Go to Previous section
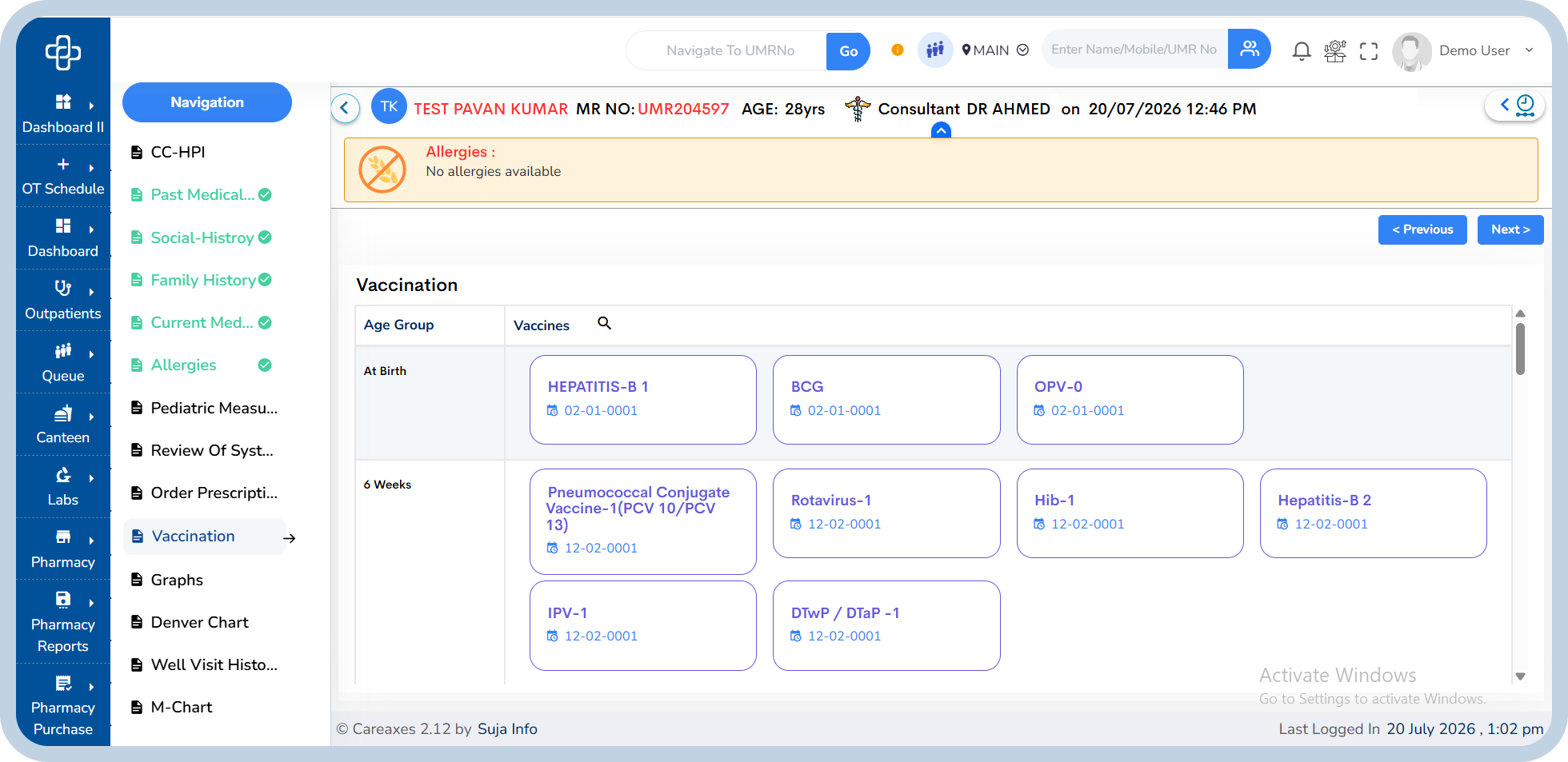The width and height of the screenshot is (1568, 762). tap(1422, 229)
